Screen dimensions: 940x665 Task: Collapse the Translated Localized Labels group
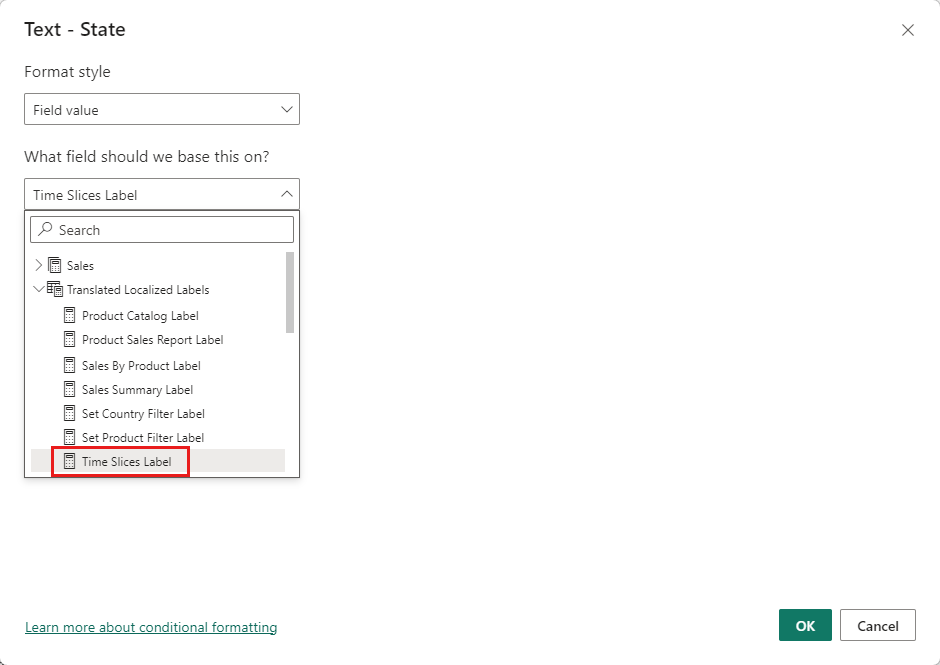38,289
